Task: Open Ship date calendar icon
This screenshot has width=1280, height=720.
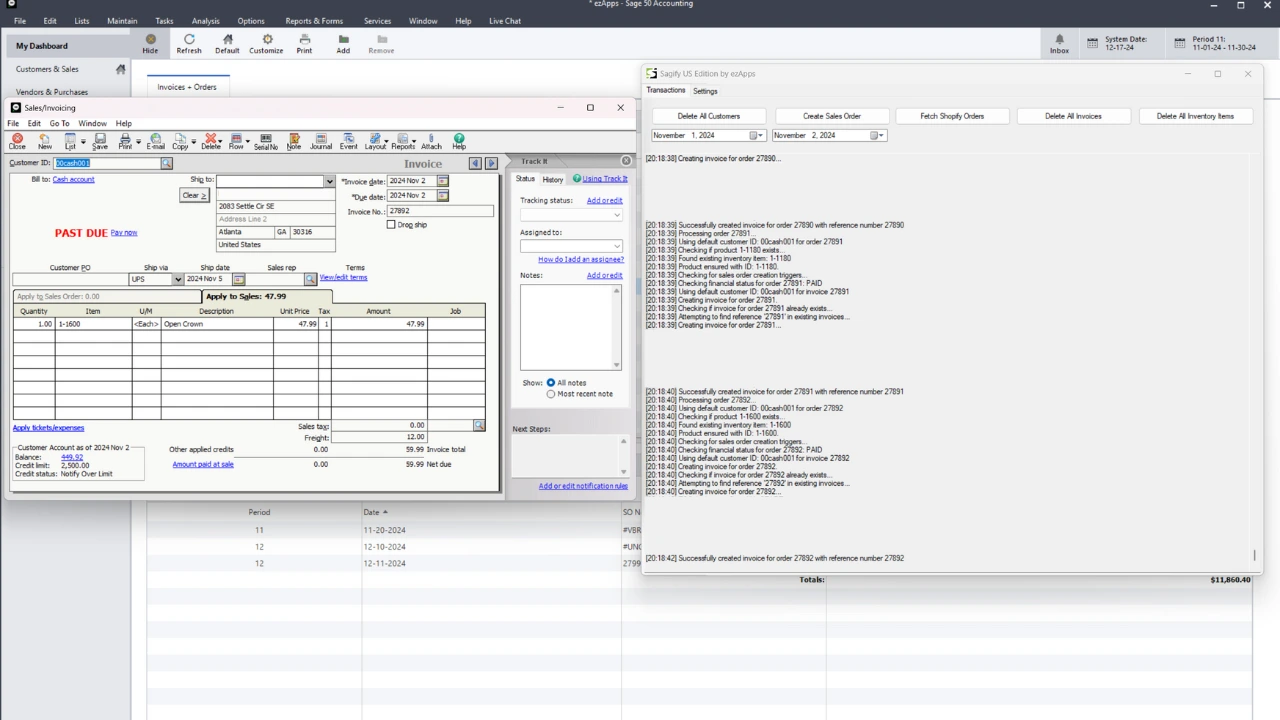Action: click(x=238, y=279)
